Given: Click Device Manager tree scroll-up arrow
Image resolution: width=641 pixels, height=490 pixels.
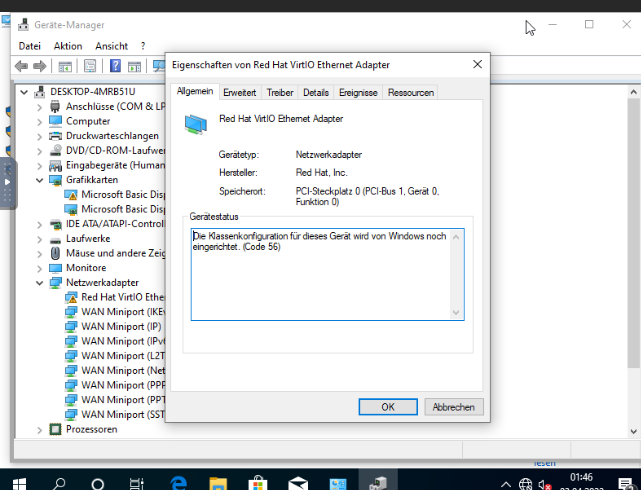Looking at the screenshot, I should [x=634, y=92].
